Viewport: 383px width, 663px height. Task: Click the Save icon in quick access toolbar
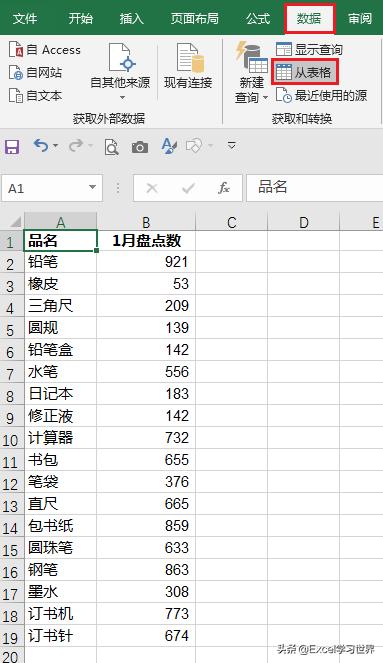(12, 147)
